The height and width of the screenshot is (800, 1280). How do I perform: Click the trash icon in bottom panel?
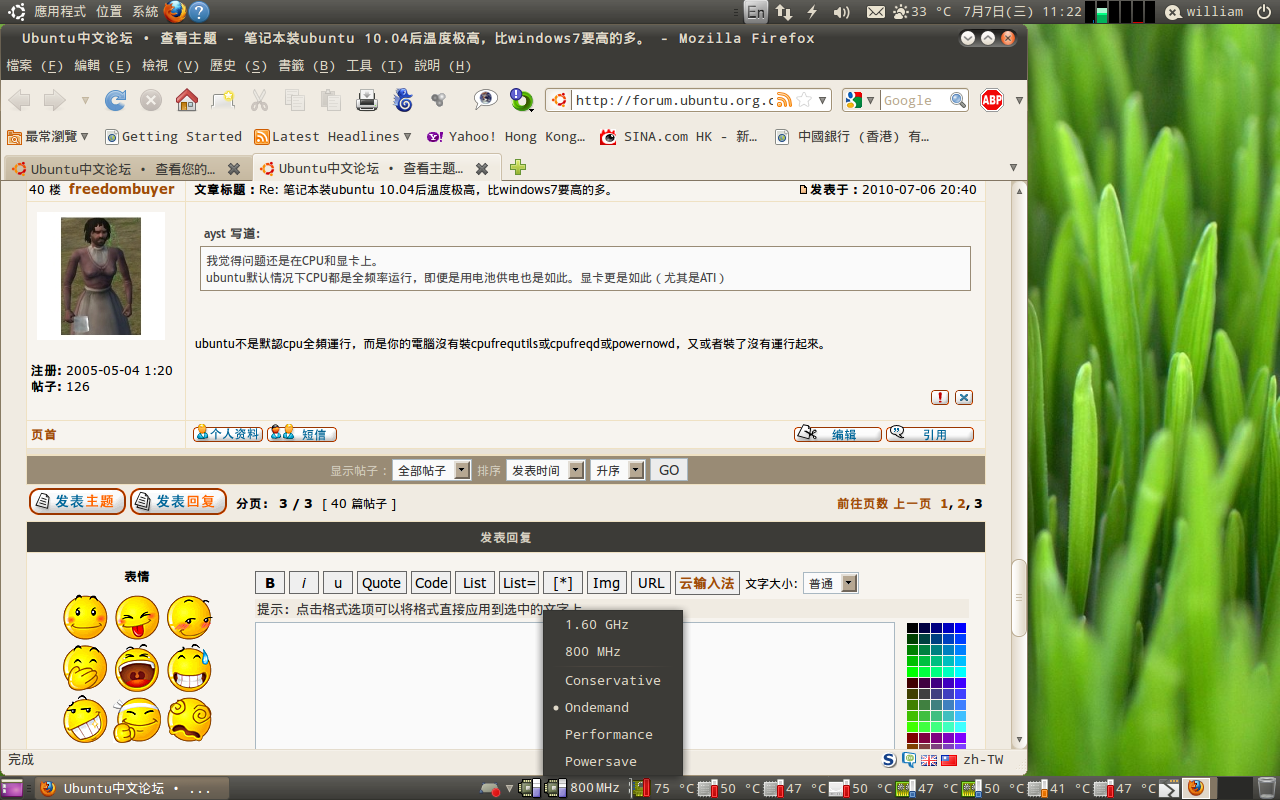click(1266, 788)
